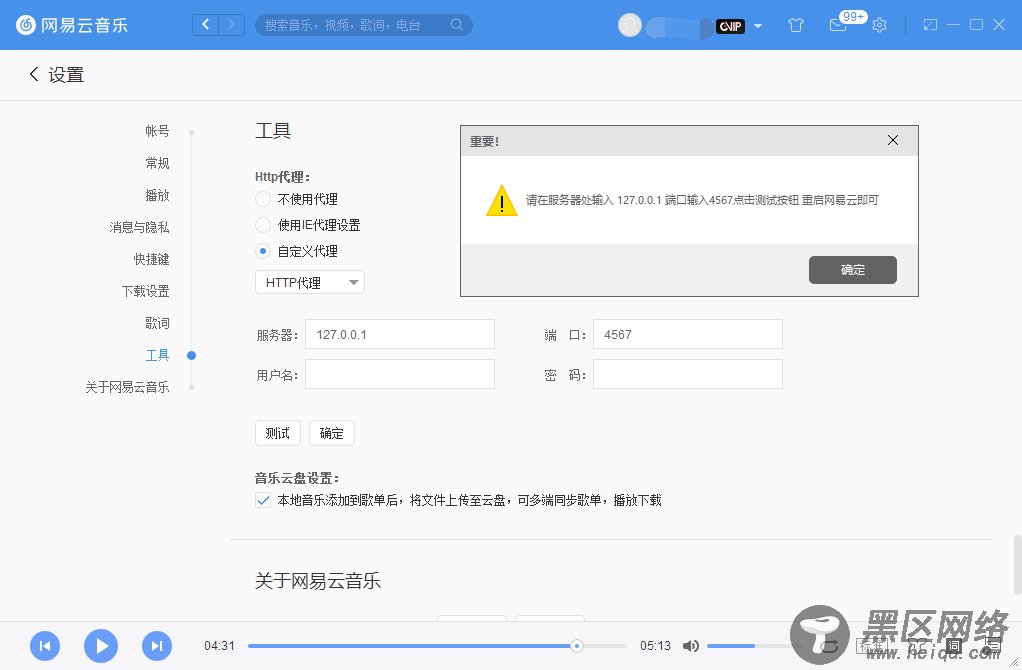Click the 测试 button
The width and height of the screenshot is (1022, 670).
coord(278,433)
